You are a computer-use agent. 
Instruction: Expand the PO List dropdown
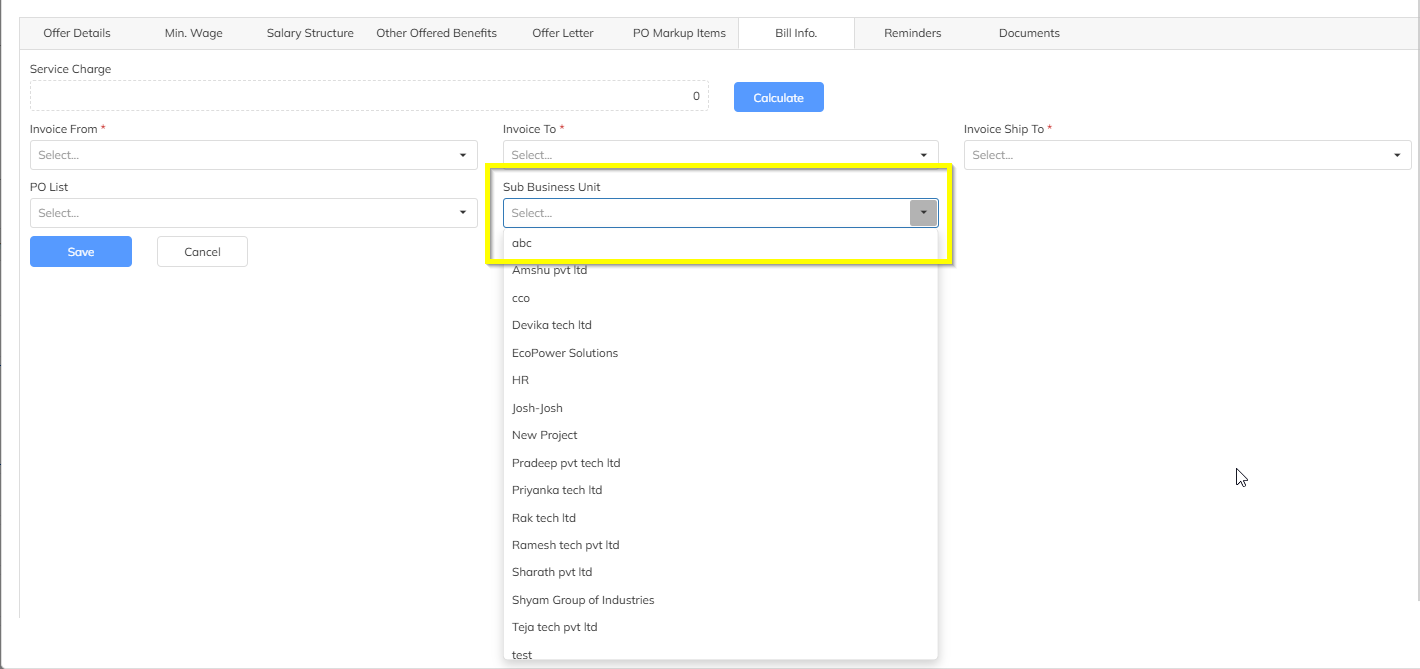(x=253, y=213)
